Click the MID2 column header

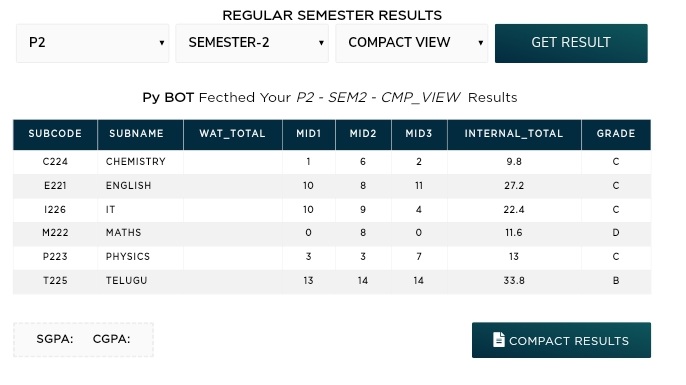[x=363, y=134]
